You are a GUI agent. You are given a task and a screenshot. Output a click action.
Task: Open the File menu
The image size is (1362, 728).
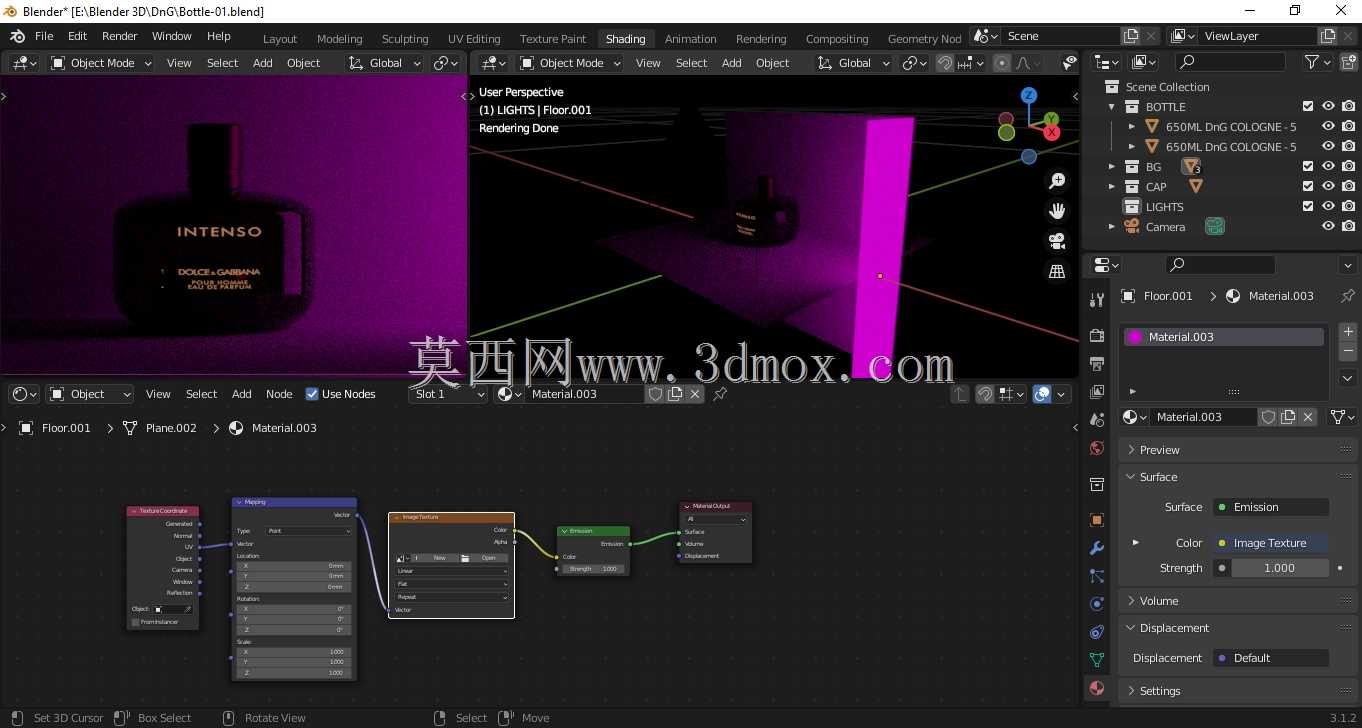point(44,36)
